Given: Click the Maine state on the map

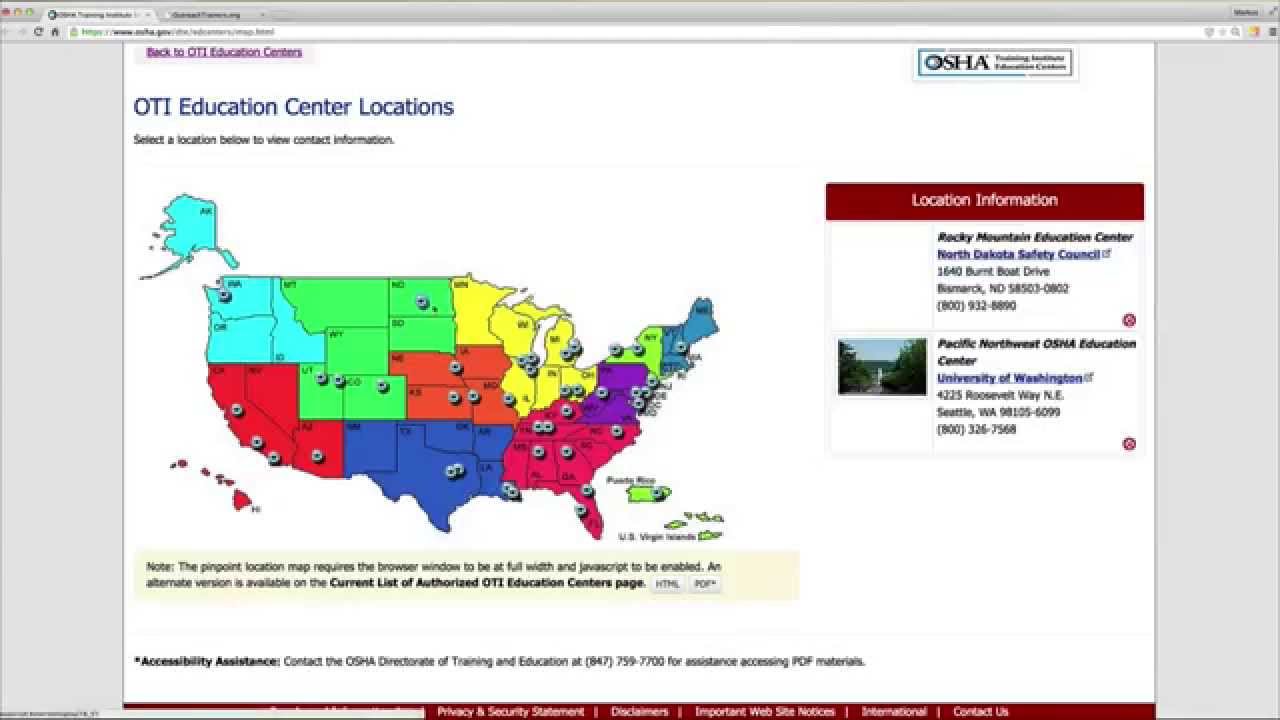Looking at the screenshot, I should 701,318.
